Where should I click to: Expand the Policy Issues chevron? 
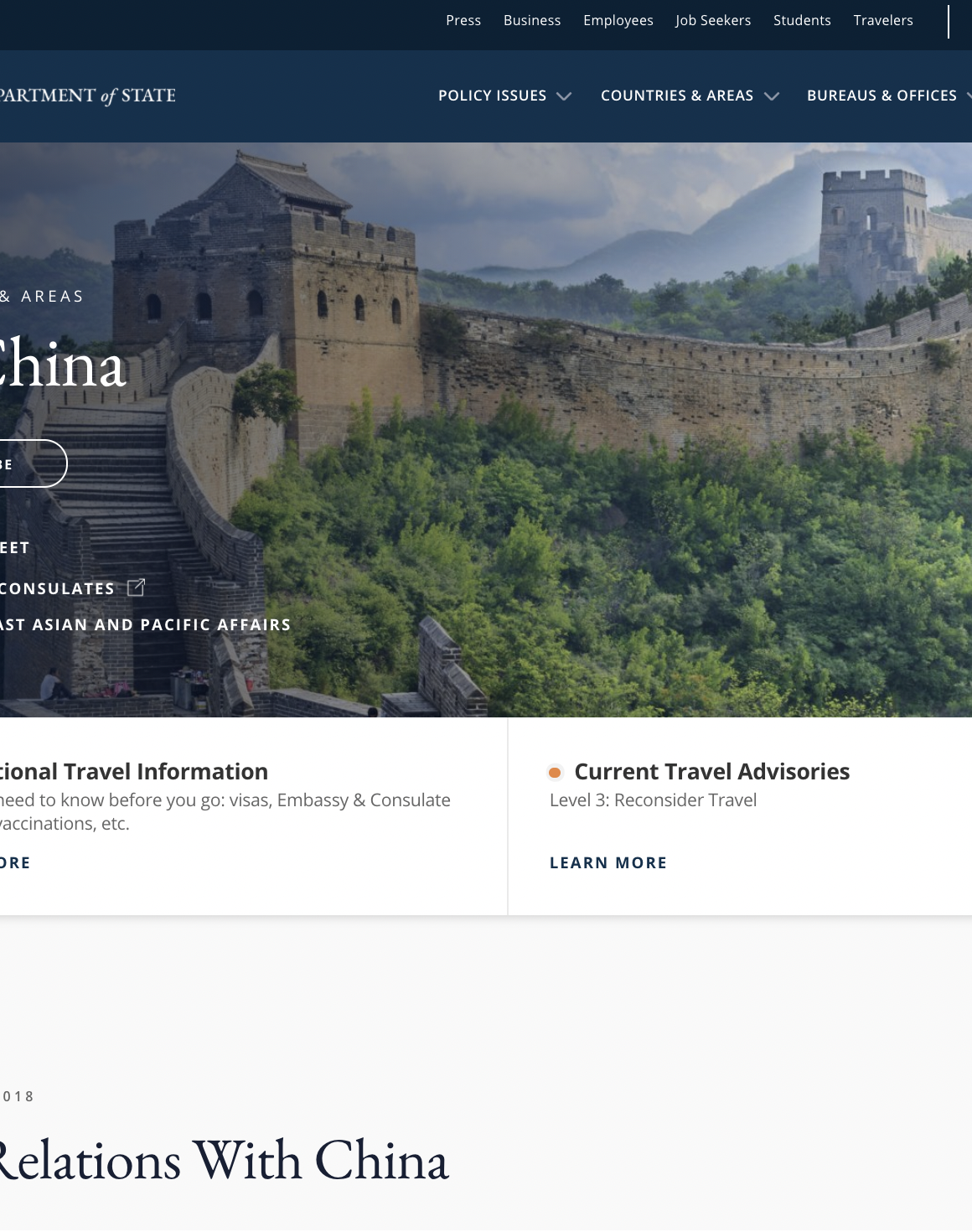point(565,96)
